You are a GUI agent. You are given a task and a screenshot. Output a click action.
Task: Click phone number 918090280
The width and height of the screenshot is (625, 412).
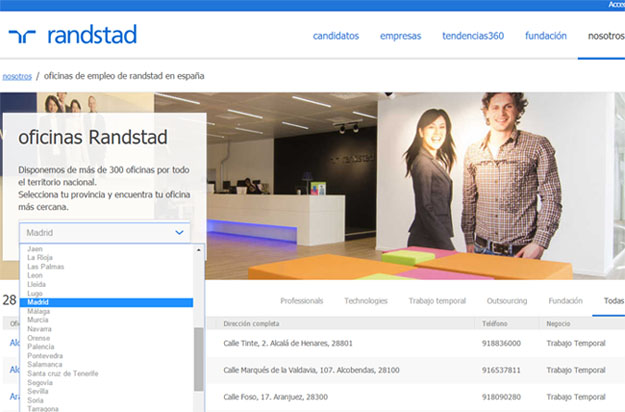coord(501,397)
